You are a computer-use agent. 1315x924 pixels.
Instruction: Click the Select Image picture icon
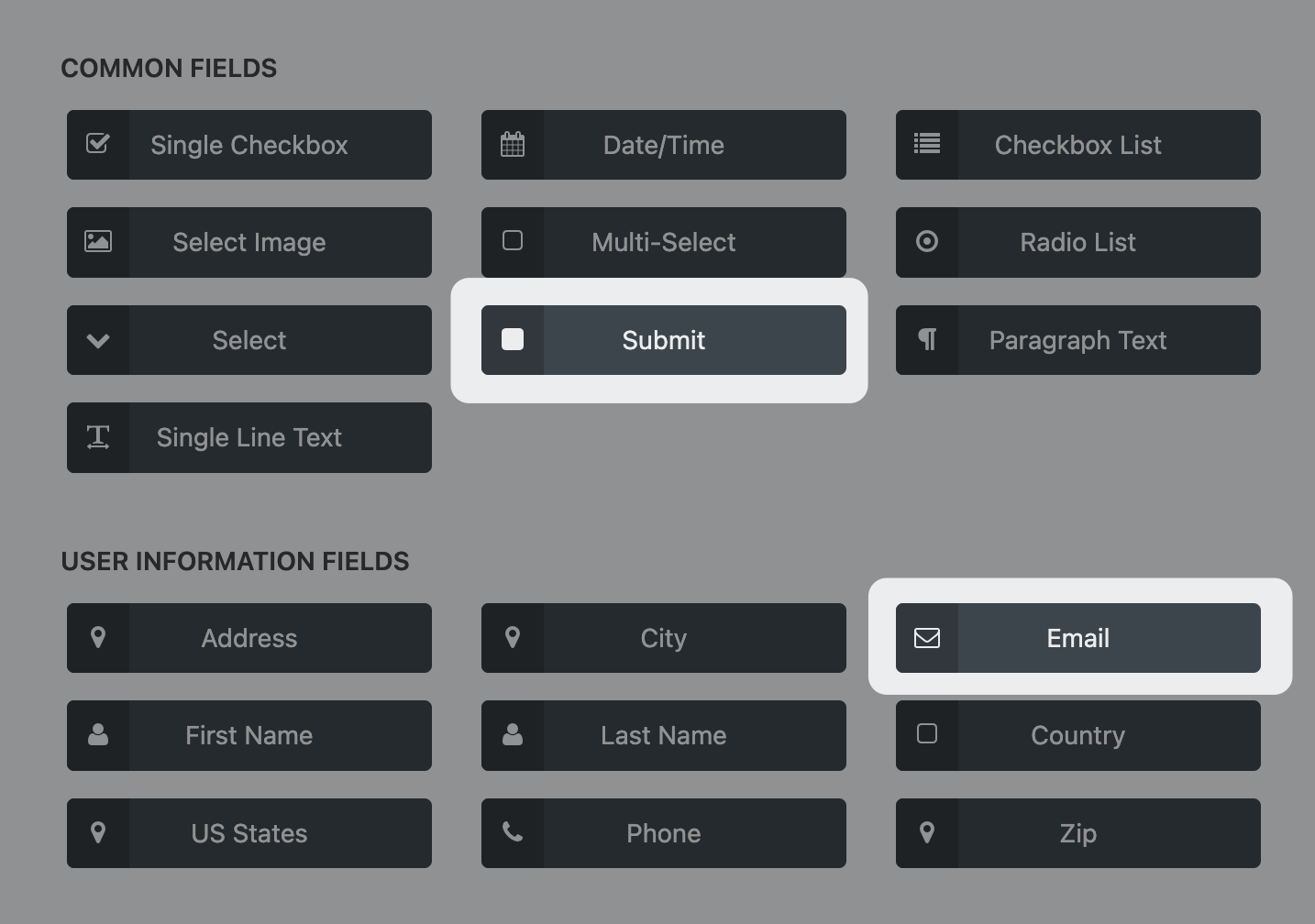(x=98, y=241)
